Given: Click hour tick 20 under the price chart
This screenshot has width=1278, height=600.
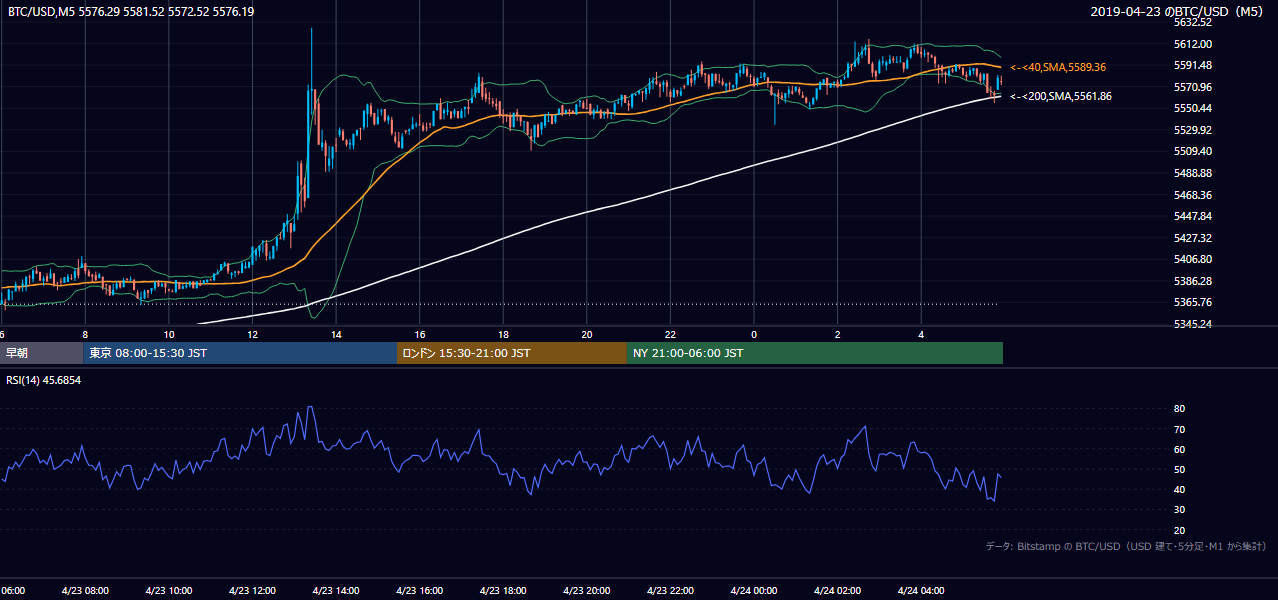Looking at the screenshot, I should pyautogui.click(x=587, y=334).
